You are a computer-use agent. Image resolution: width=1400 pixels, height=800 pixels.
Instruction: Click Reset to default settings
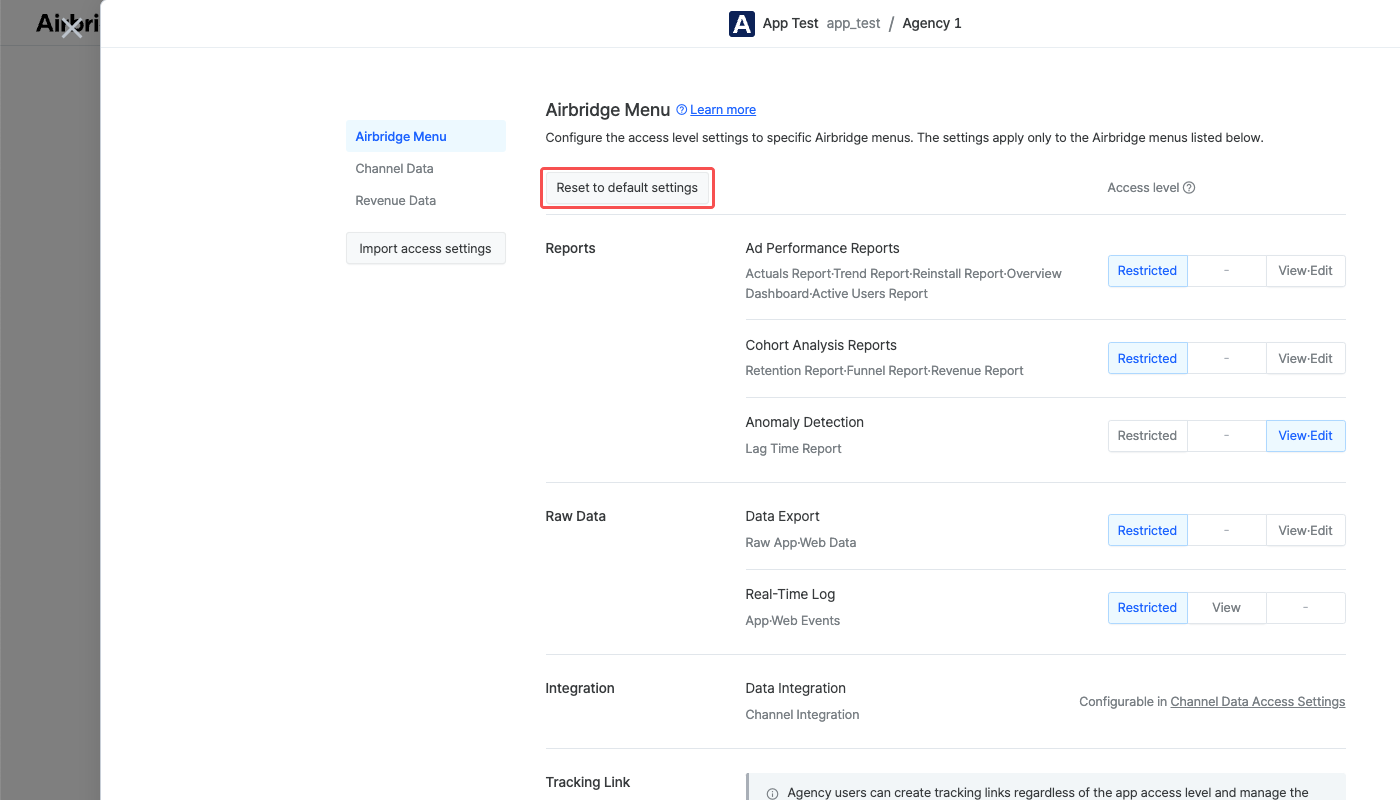tap(627, 188)
